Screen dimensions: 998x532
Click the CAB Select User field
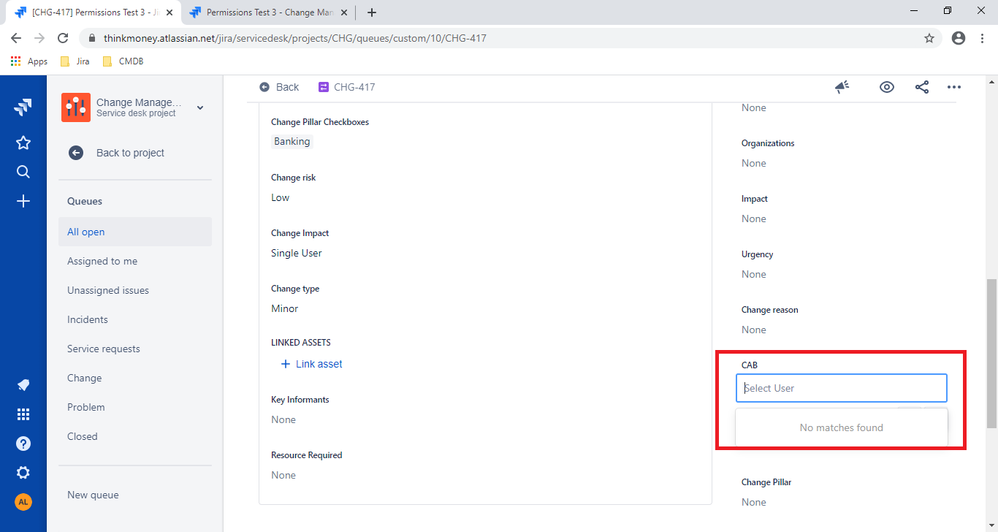(x=841, y=388)
